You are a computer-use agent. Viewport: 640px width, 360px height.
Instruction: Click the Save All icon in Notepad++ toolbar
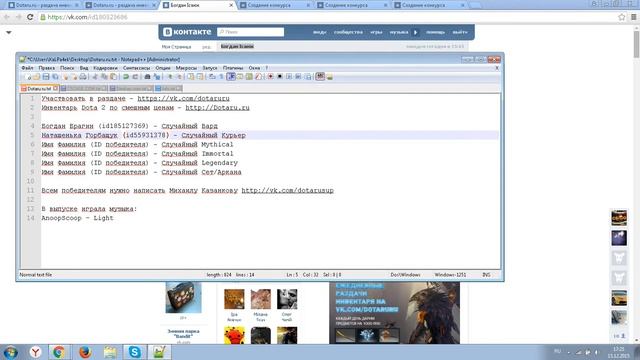pyautogui.click(x=55, y=77)
